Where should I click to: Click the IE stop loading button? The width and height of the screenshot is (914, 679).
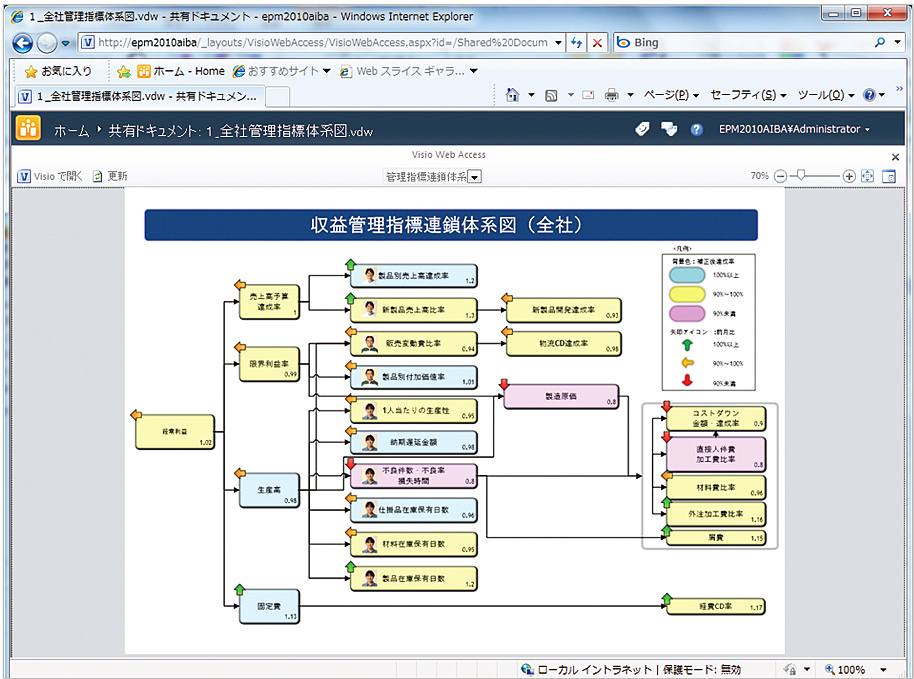(x=597, y=43)
